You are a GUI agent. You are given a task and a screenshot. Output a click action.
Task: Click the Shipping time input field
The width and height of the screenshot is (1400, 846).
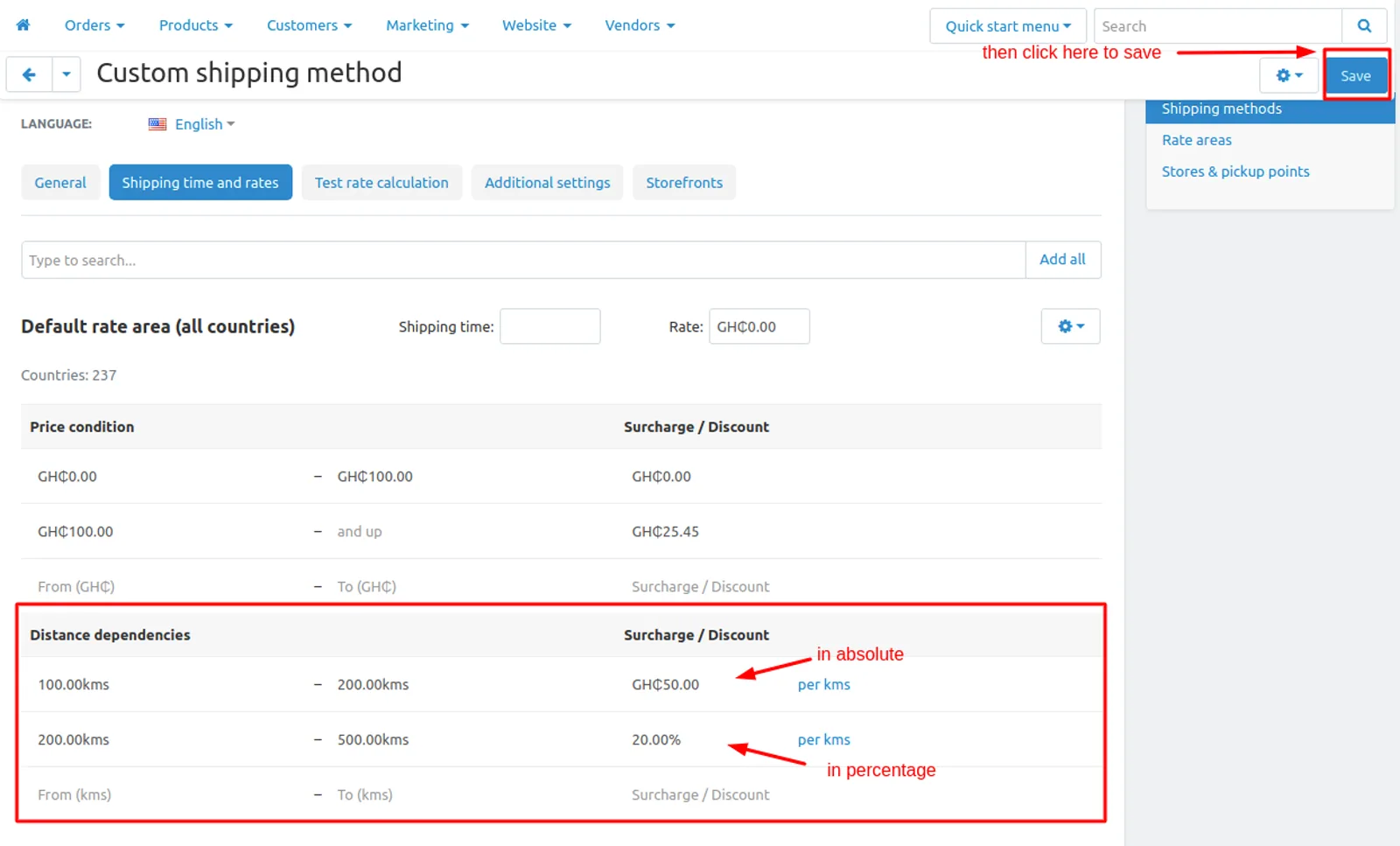pyautogui.click(x=549, y=326)
